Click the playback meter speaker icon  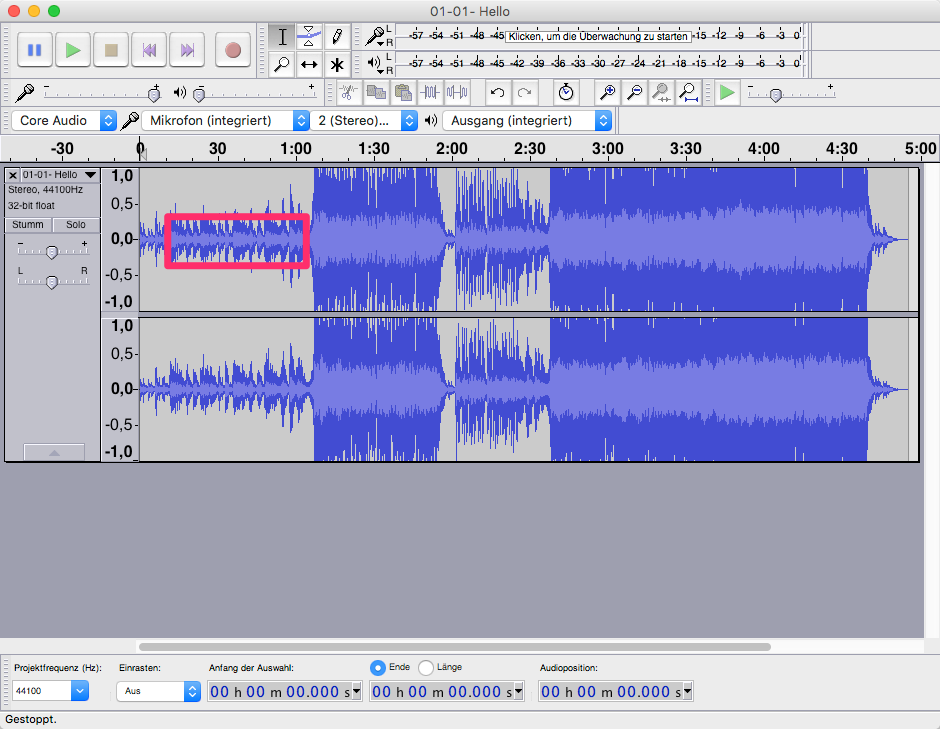(x=375, y=63)
